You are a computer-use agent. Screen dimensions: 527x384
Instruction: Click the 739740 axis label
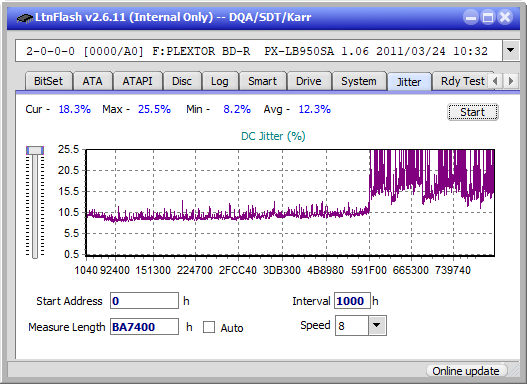453,270
